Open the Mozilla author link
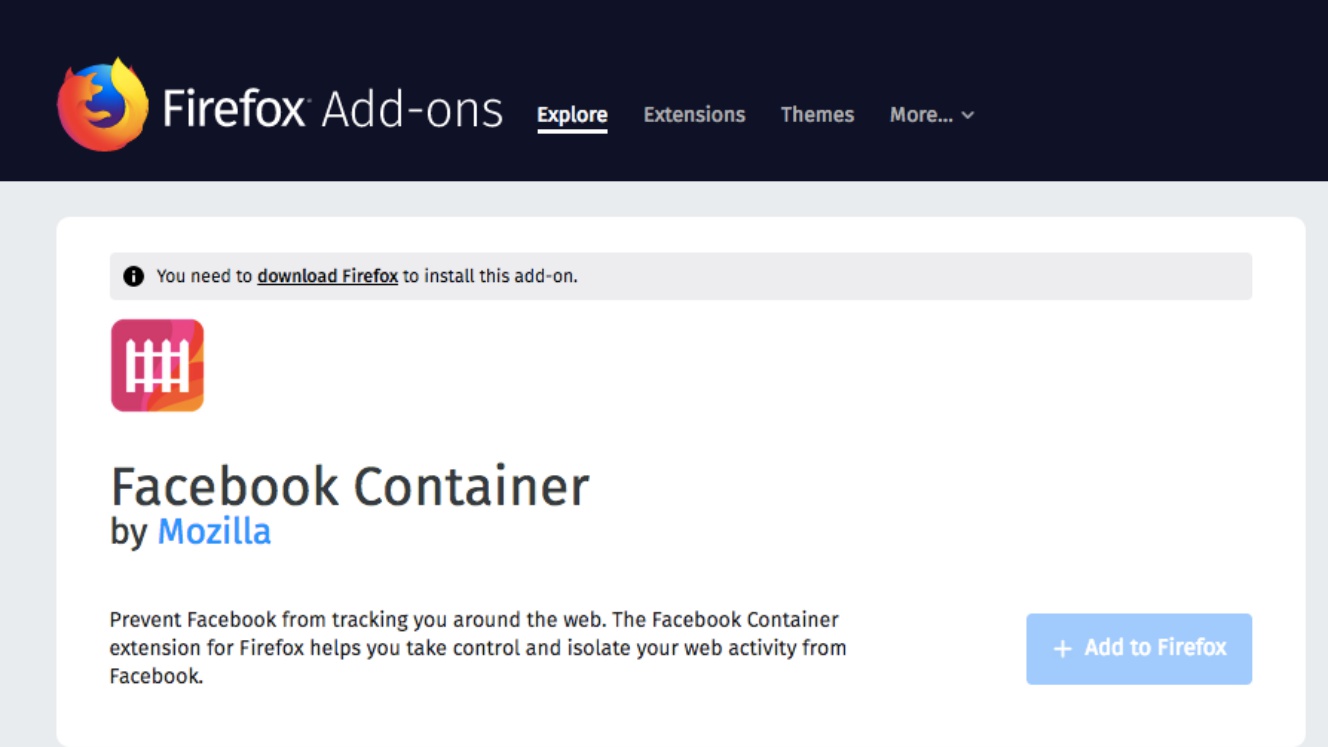1328x747 pixels. tap(214, 531)
